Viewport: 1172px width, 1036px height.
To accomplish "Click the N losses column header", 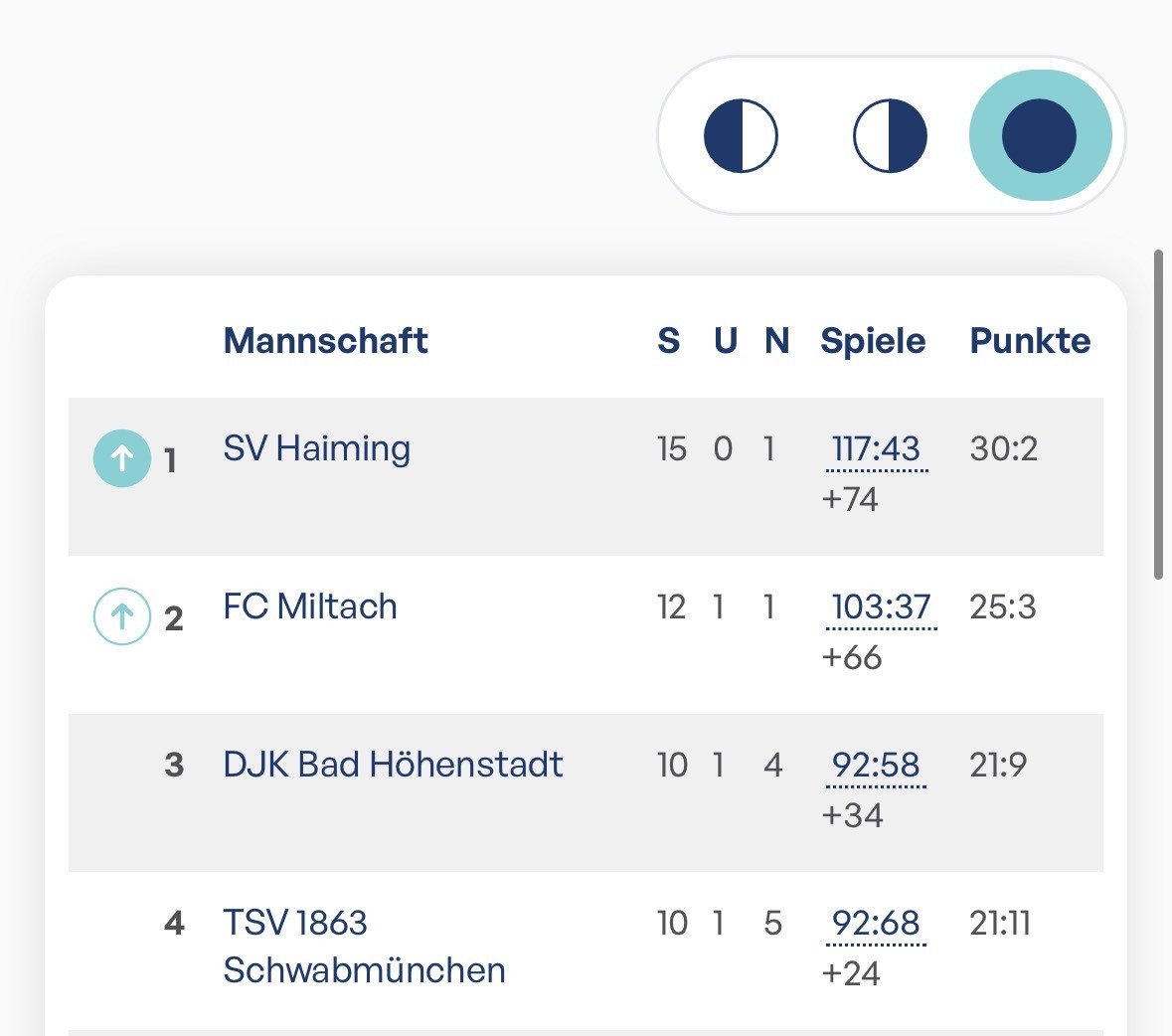I will point(776,341).
